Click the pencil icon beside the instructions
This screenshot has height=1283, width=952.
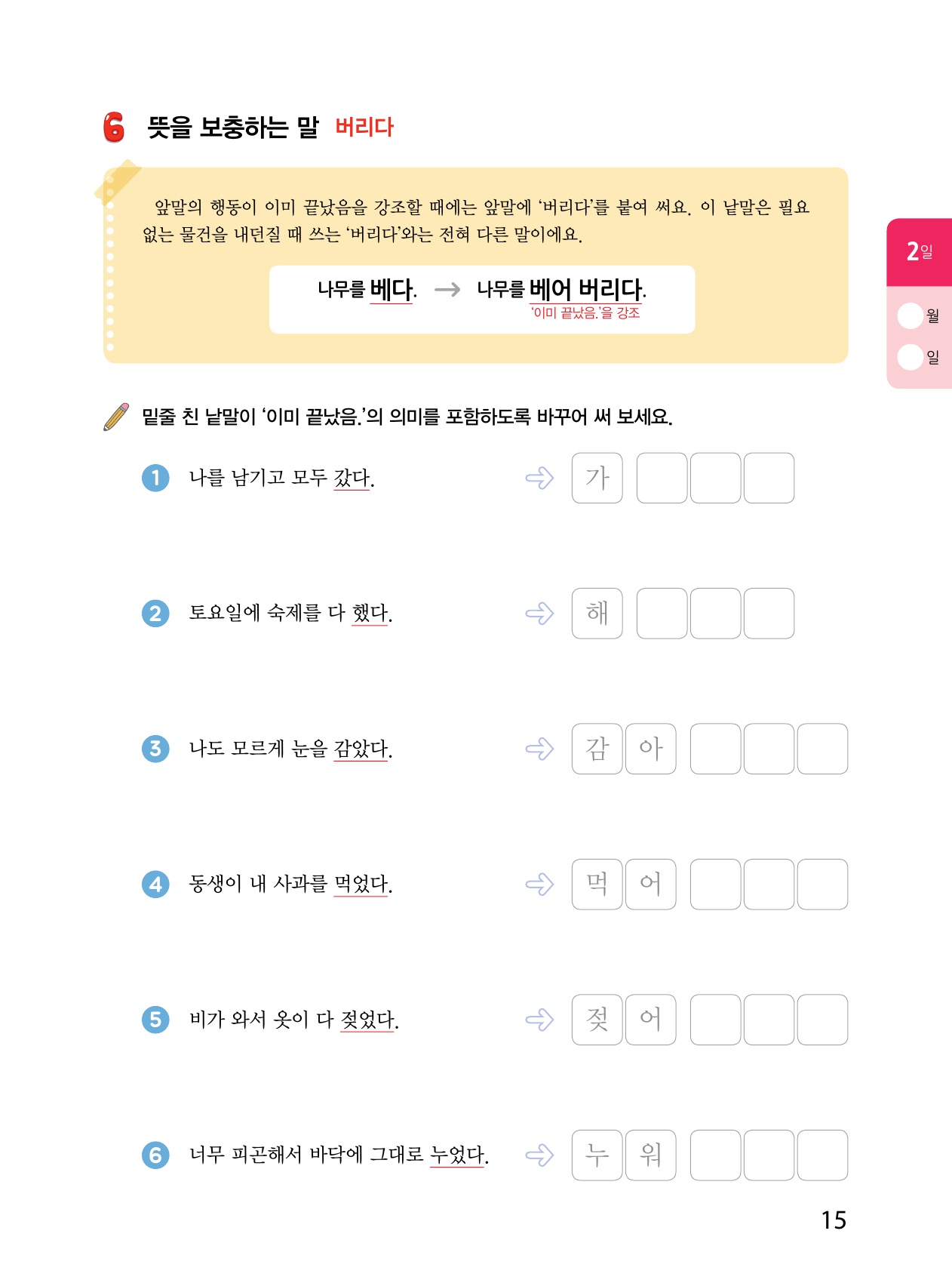pyautogui.click(x=116, y=417)
